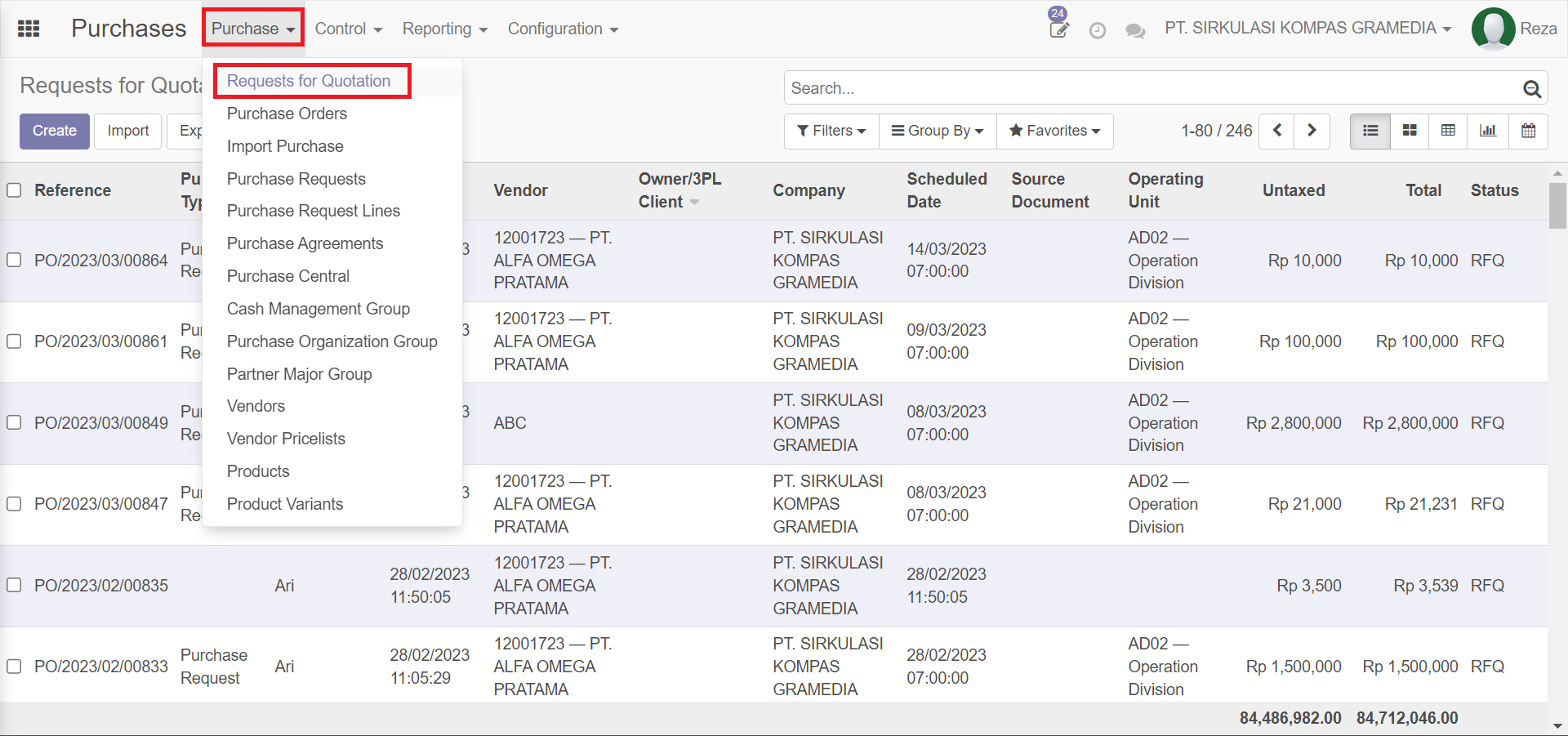
Task: Switch to calendar view
Action: [1528, 131]
